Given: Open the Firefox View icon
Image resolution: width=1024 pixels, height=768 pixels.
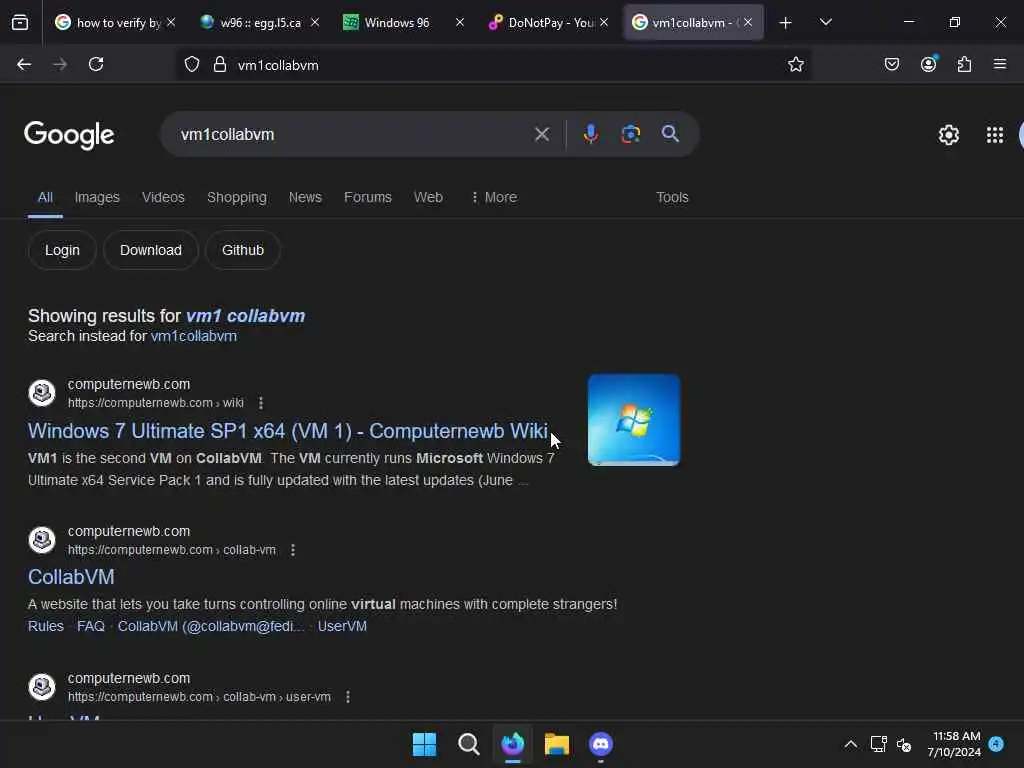Looking at the screenshot, I should point(20,23).
